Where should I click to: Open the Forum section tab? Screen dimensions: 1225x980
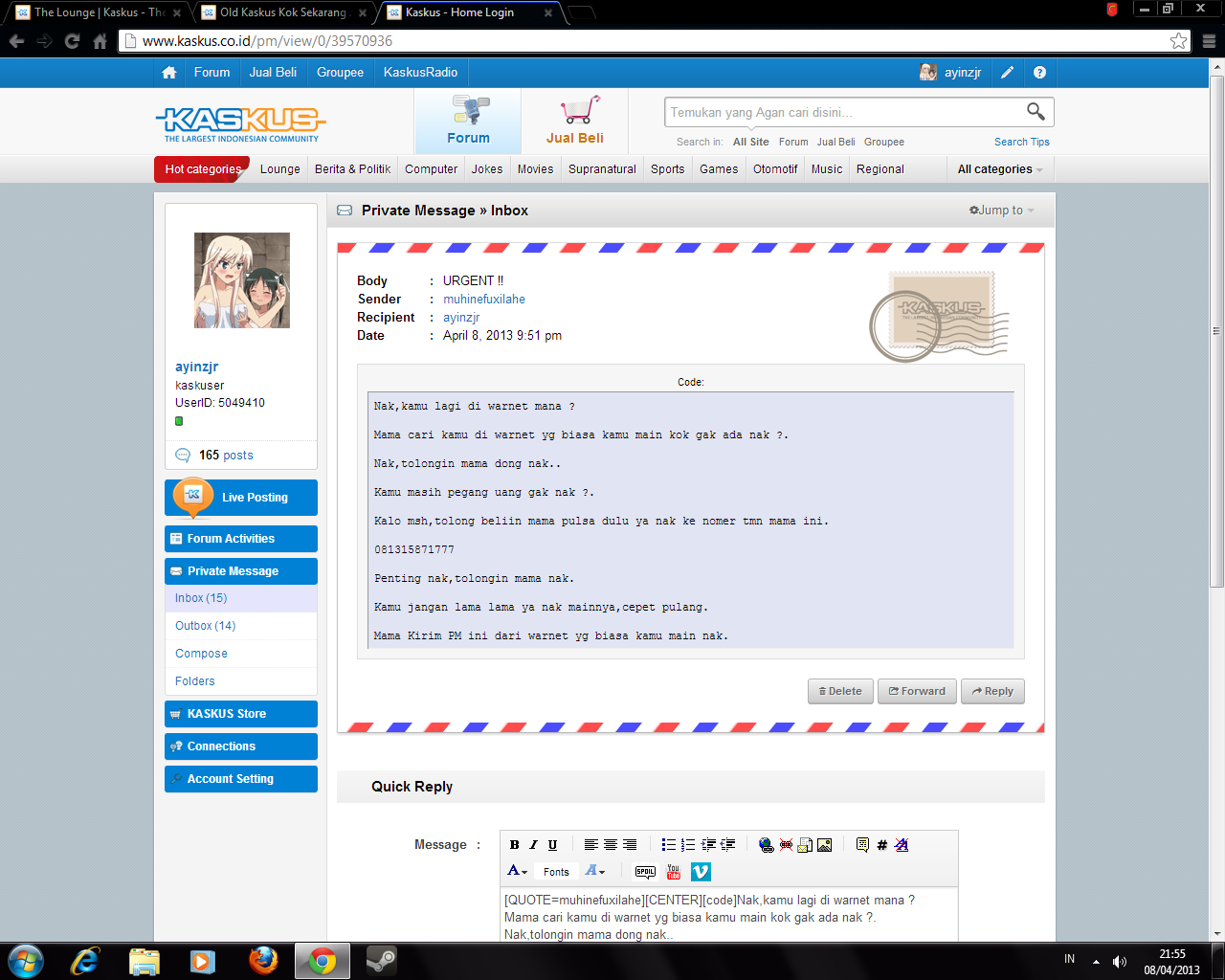468,122
